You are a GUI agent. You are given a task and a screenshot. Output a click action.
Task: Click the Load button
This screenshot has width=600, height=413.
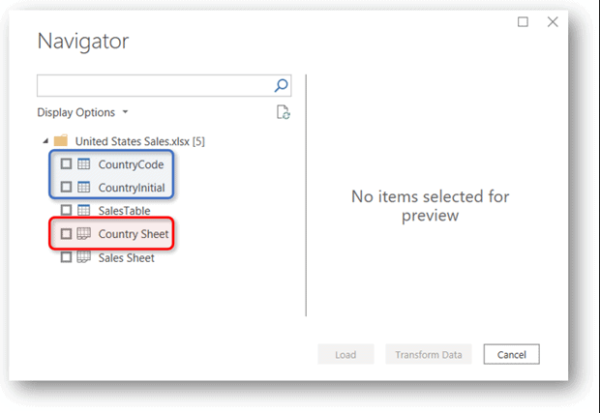(x=346, y=354)
